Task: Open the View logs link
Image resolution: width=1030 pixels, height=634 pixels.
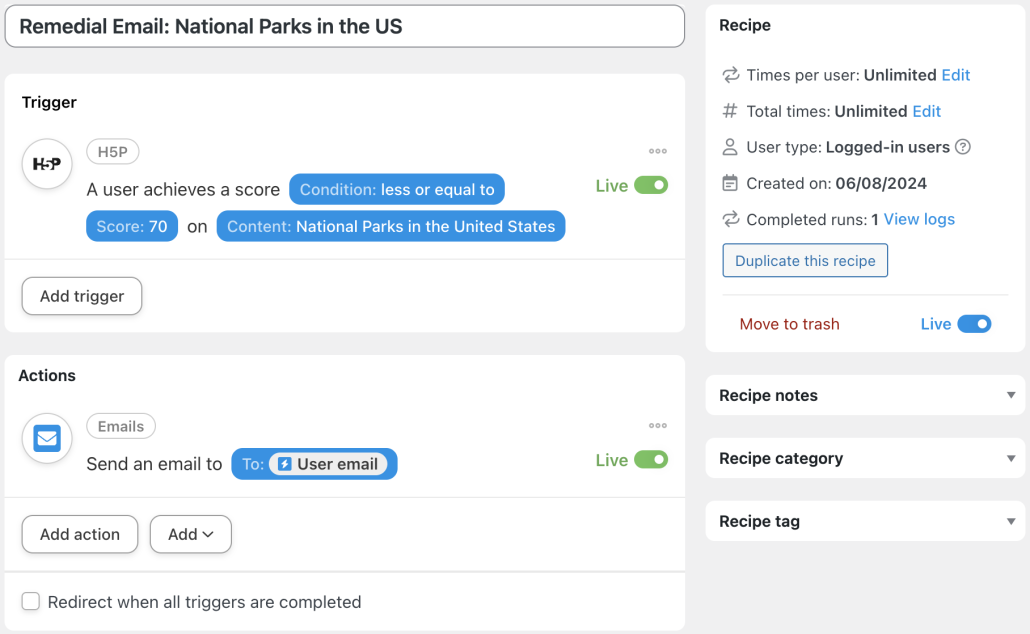Action: click(919, 219)
